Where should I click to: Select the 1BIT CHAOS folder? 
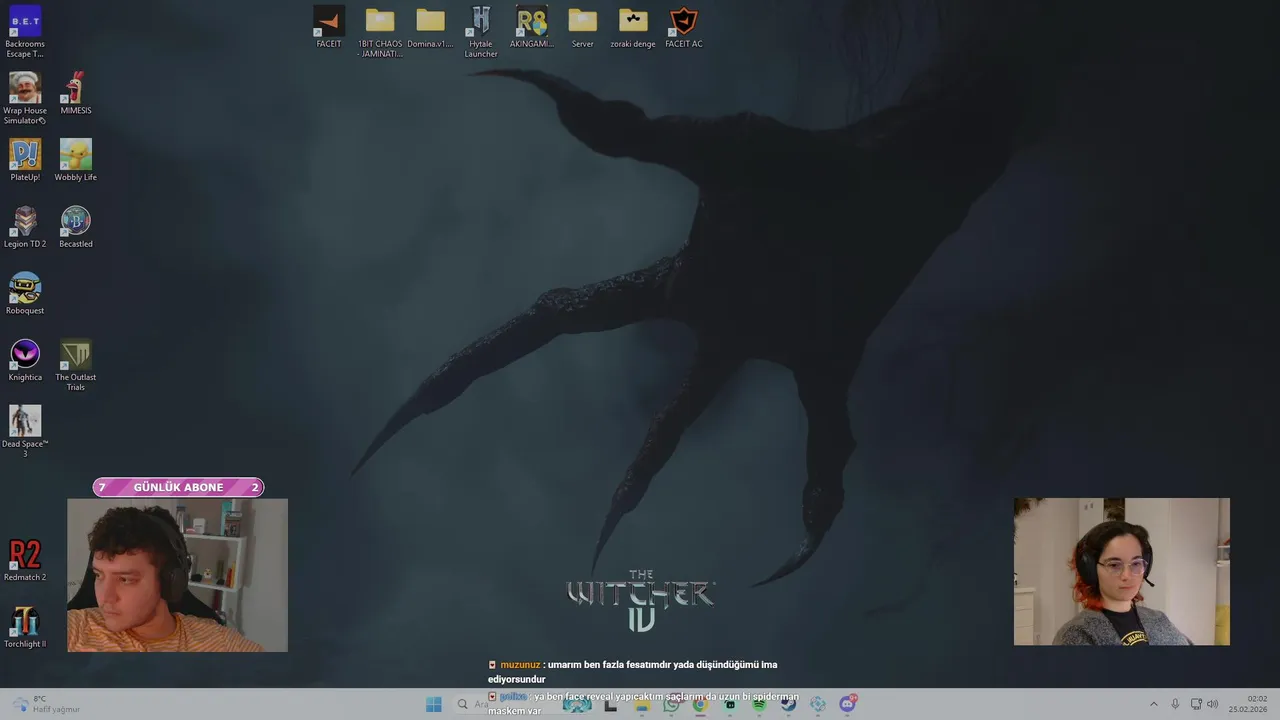(380, 32)
